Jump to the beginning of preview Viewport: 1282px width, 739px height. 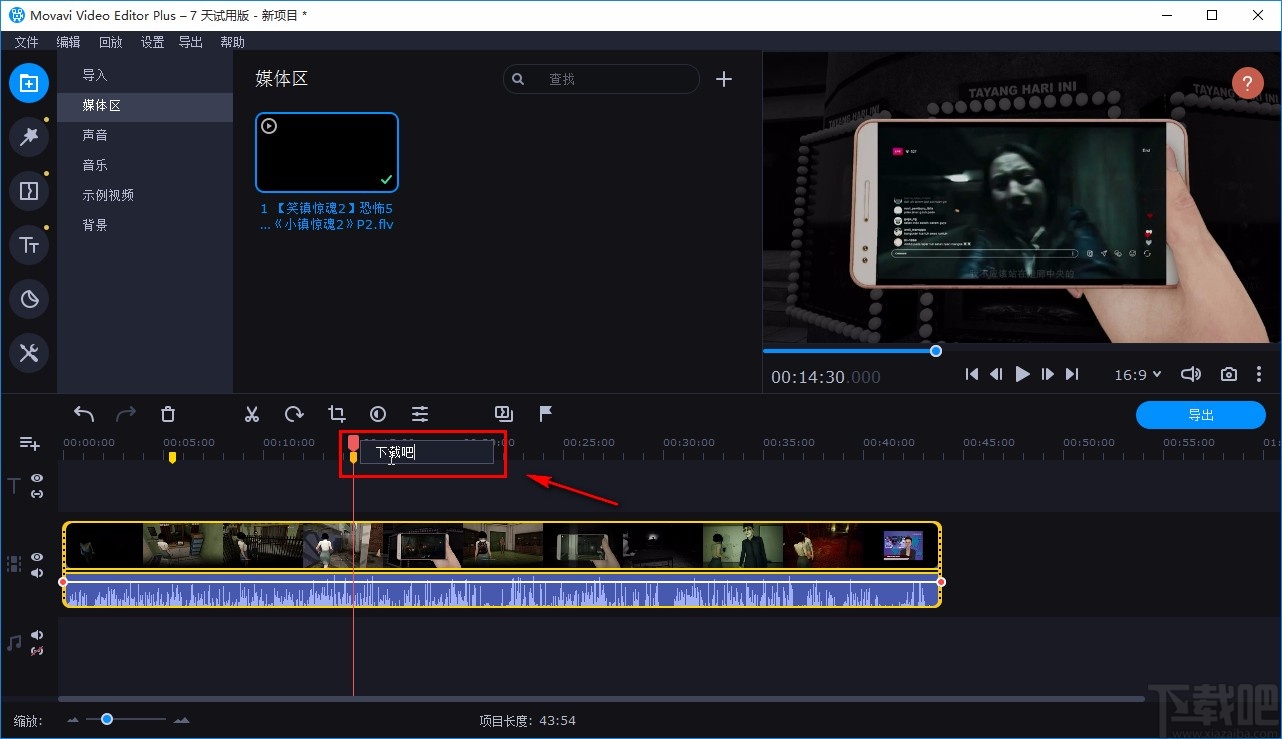click(x=972, y=374)
